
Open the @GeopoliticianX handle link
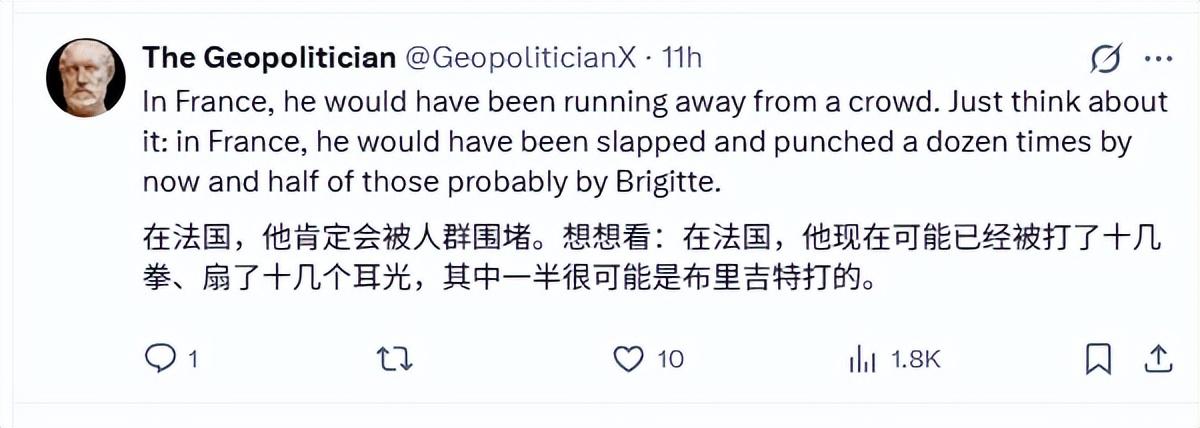pyautogui.click(x=519, y=58)
